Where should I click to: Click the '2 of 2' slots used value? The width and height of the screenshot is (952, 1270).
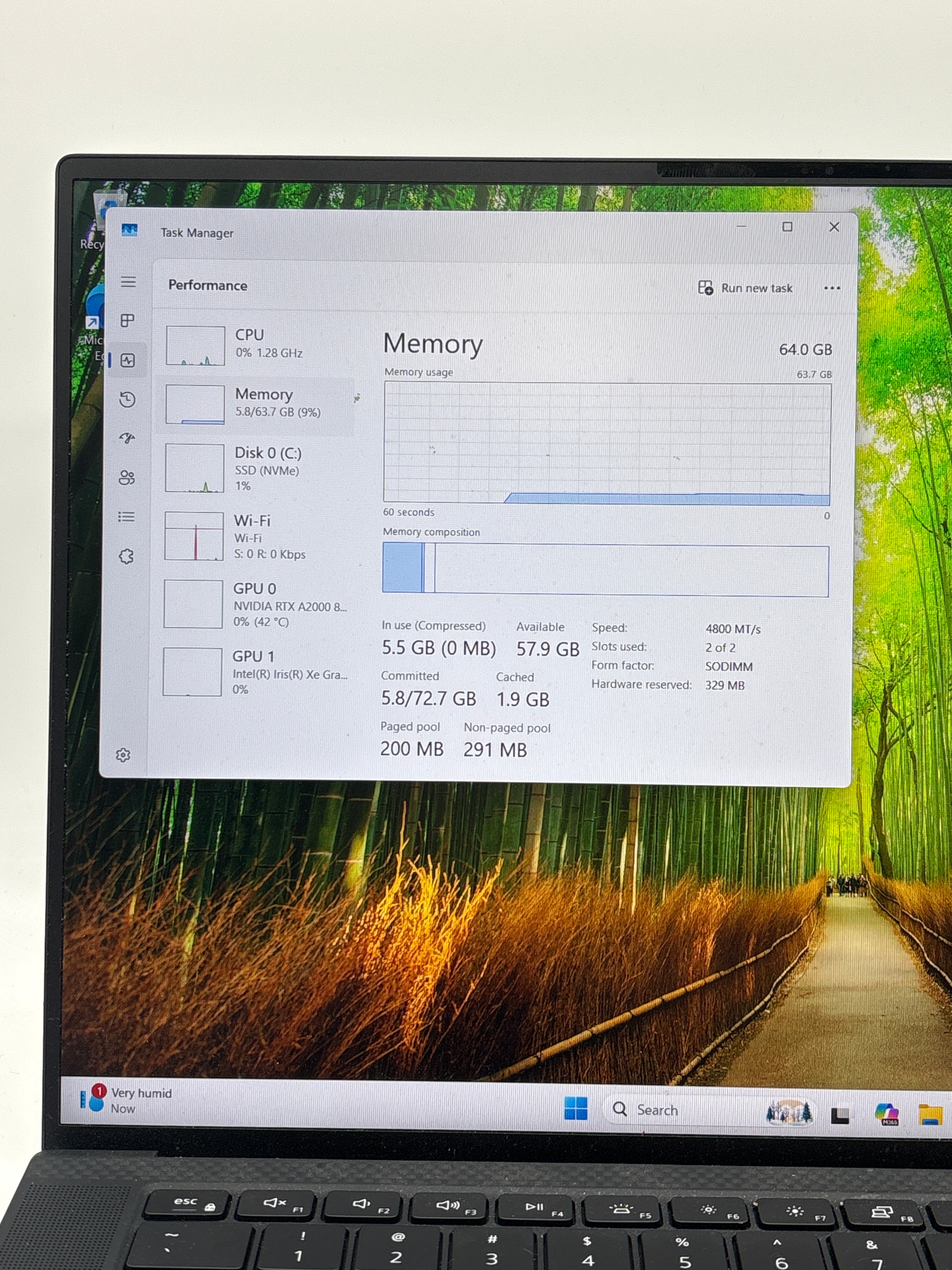[x=721, y=648]
